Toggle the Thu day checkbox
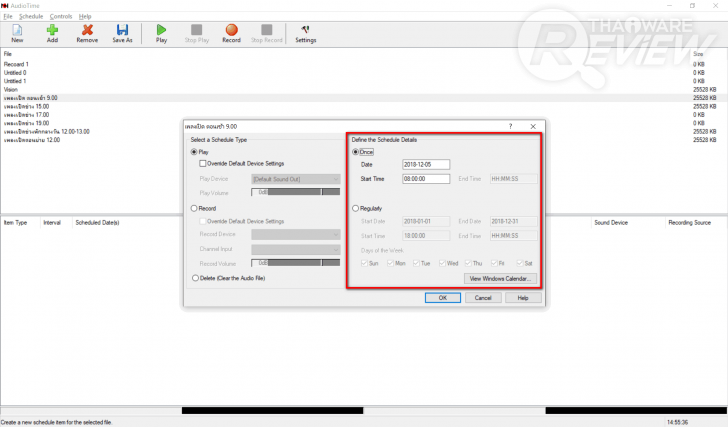 click(x=468, y=263)
